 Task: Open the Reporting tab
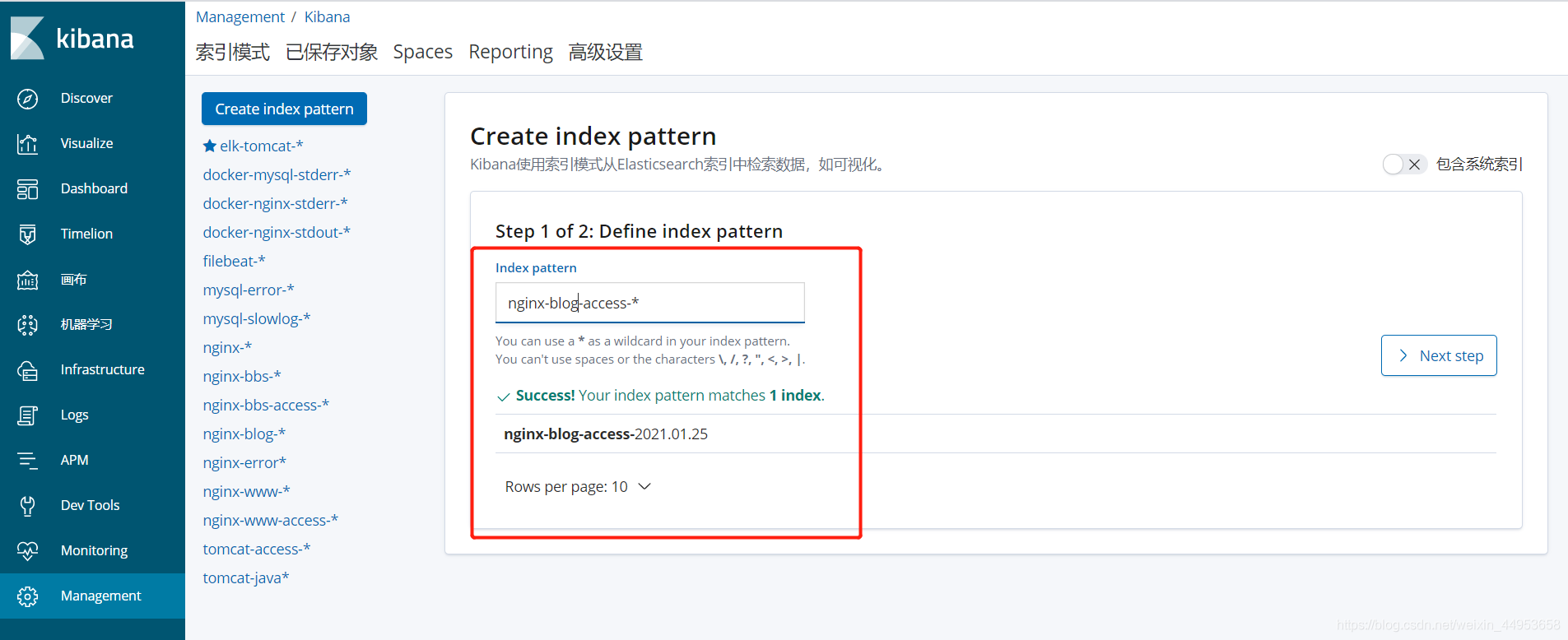pos(511,52)
